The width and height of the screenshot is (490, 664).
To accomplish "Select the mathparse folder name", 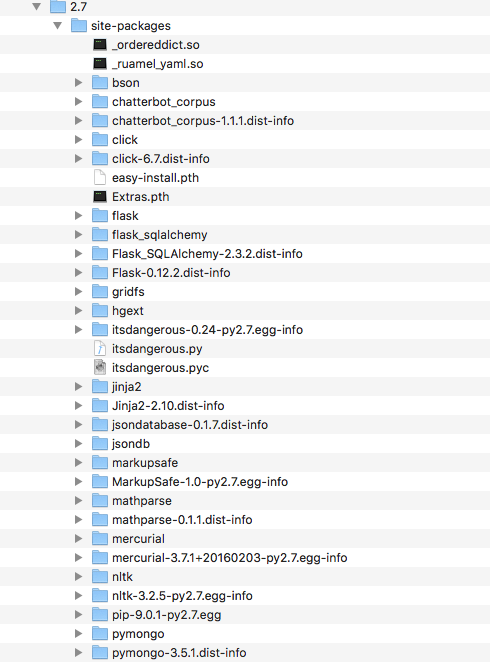I will coord(142,501).
